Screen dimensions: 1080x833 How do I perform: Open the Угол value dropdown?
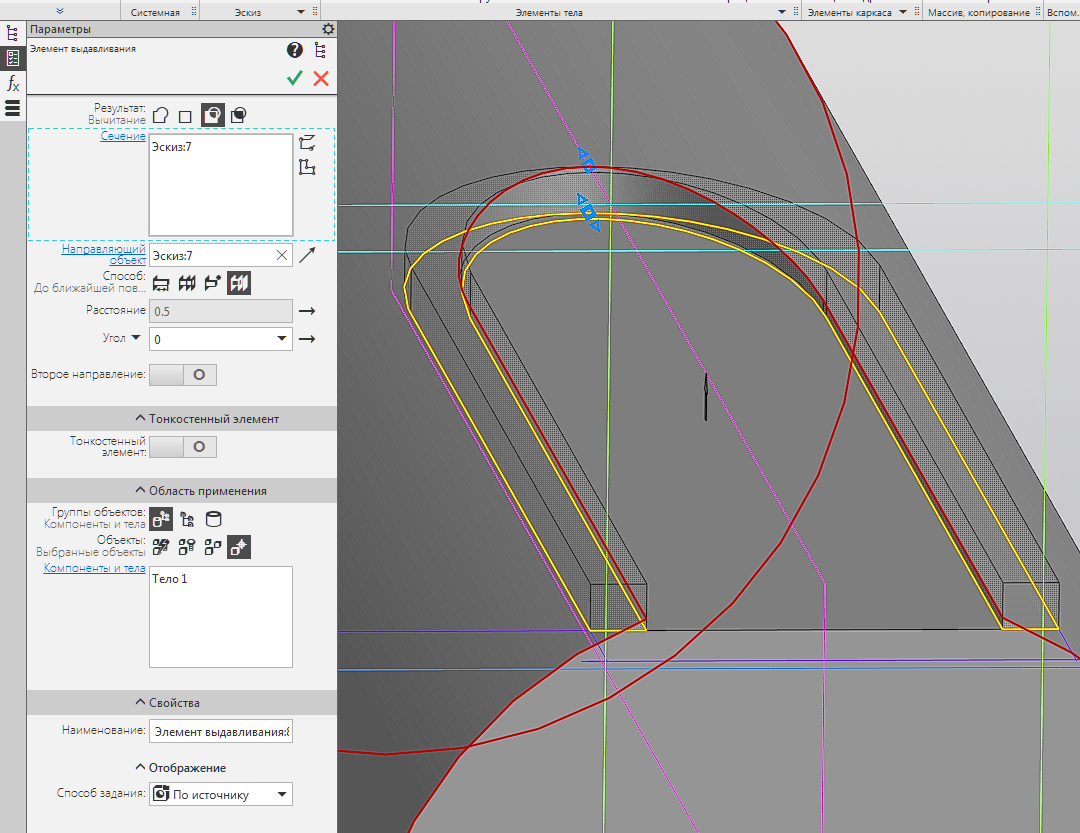(x=282, y=339)
